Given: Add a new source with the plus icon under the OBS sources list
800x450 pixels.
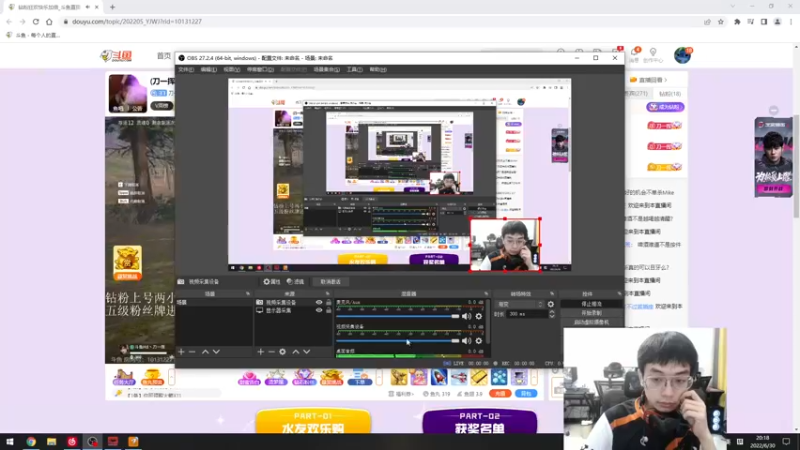Looking at the screenshot, I should click(261, 352).
